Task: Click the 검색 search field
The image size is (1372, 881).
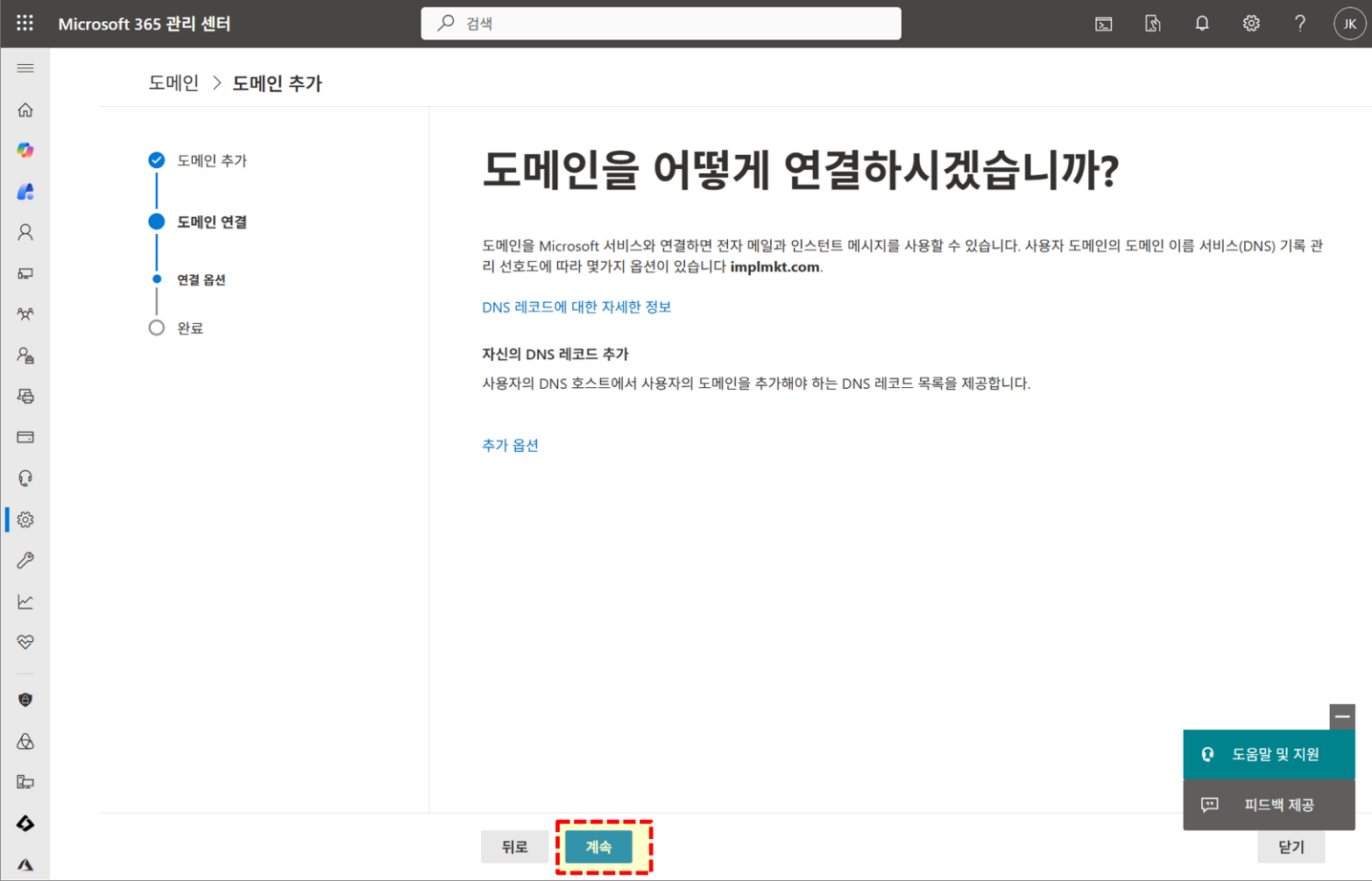Action: tap(661, 24)
